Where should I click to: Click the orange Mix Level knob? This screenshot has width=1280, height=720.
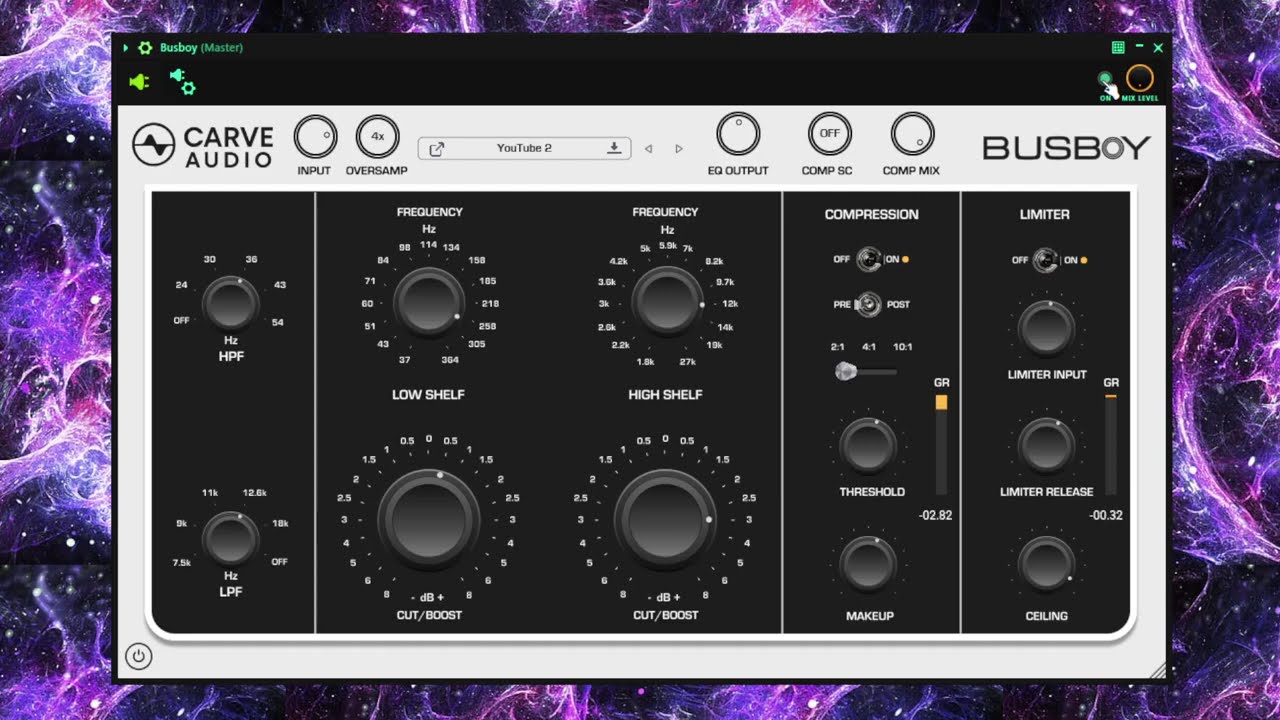point(1140,78)
